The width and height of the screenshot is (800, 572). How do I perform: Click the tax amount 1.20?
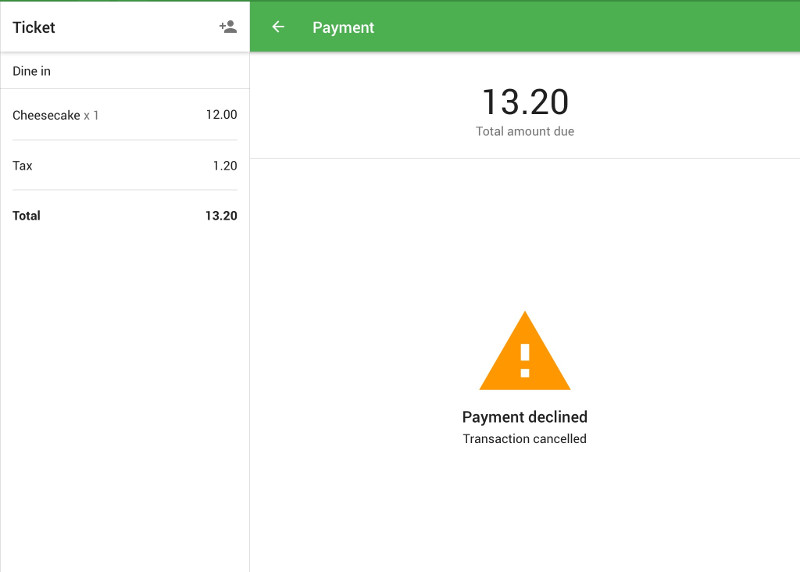click(x=225, y=166)
